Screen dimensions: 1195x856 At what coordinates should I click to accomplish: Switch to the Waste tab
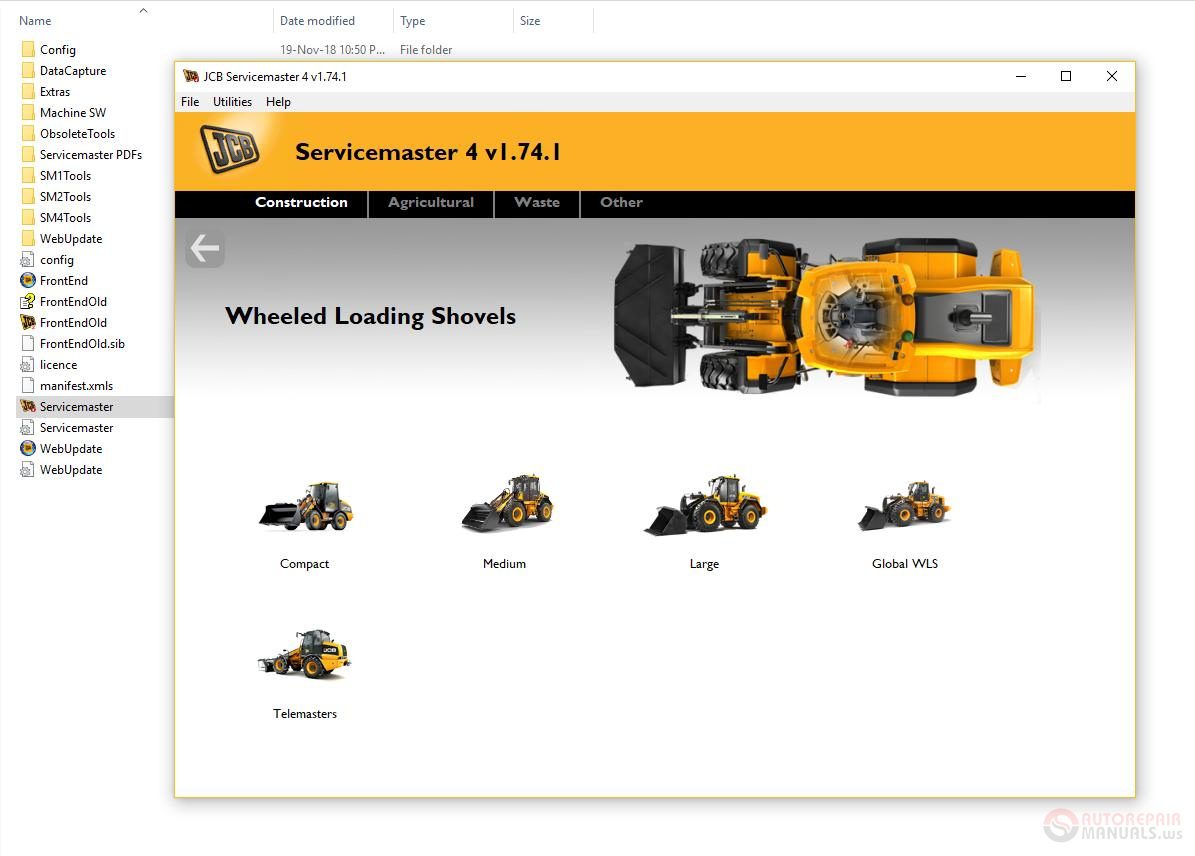537,203
